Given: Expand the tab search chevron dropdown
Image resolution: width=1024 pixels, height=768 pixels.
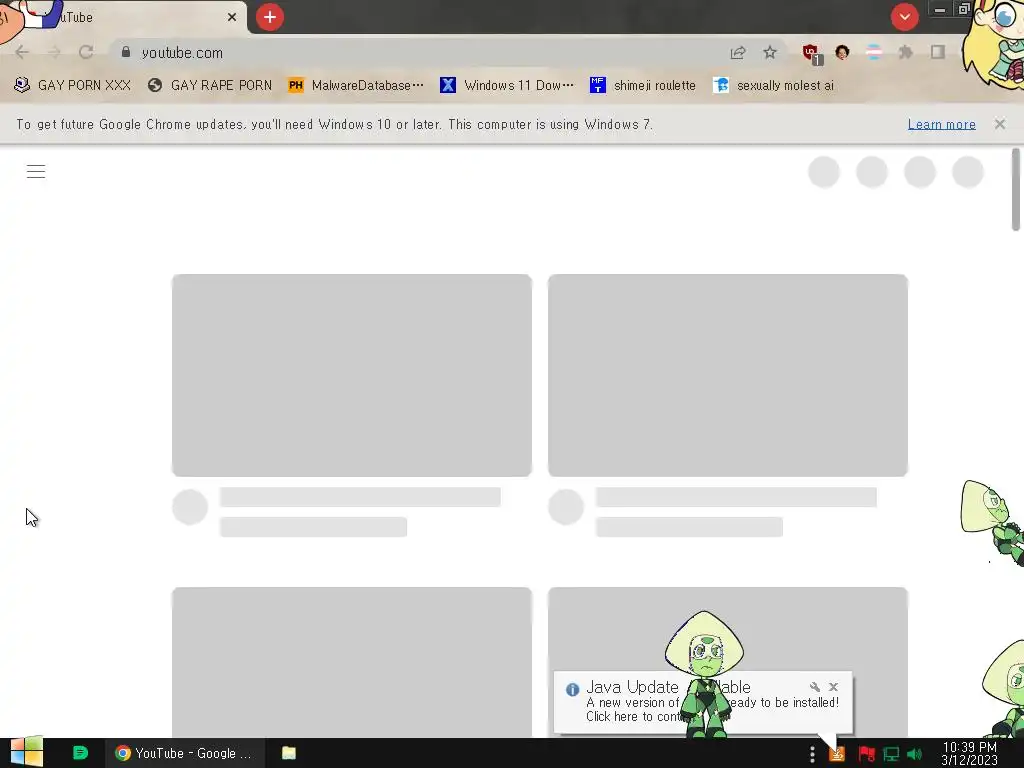Looking at the screenshot, I should click(904, 17).
